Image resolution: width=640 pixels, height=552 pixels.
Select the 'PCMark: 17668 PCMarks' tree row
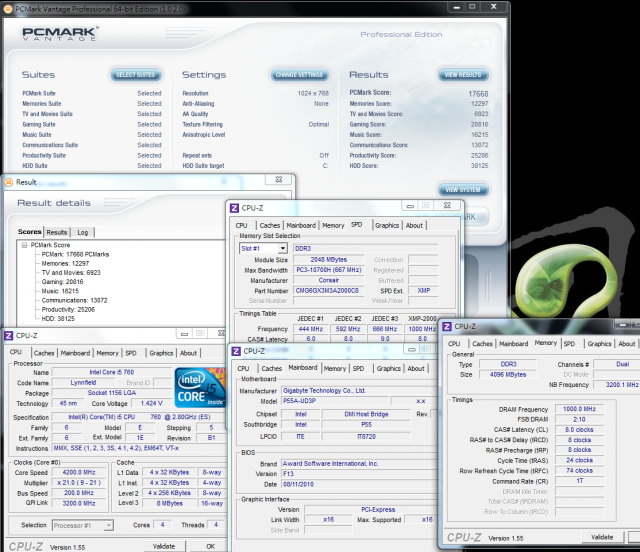75,254
